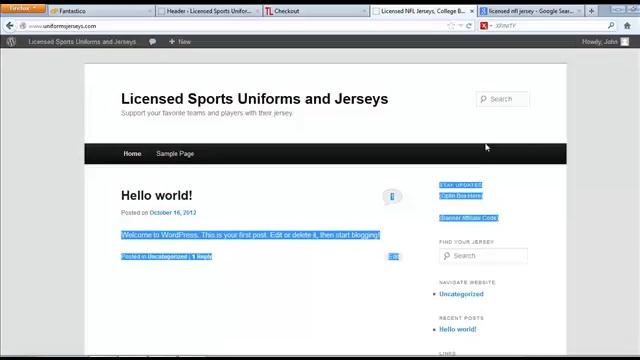Click the Optin Box Here text in sidebar
This screenshot has height=360, width=640.
tap(461, 196)
